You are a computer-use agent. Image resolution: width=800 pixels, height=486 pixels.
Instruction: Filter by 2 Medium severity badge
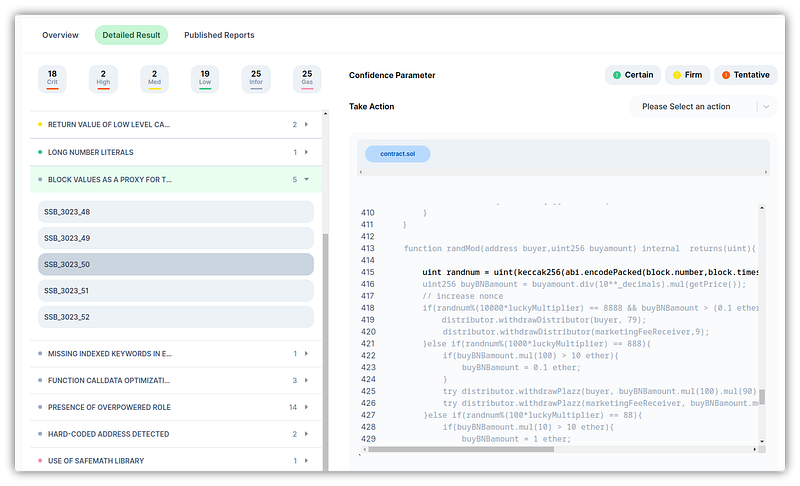click(x=154, y=79)
